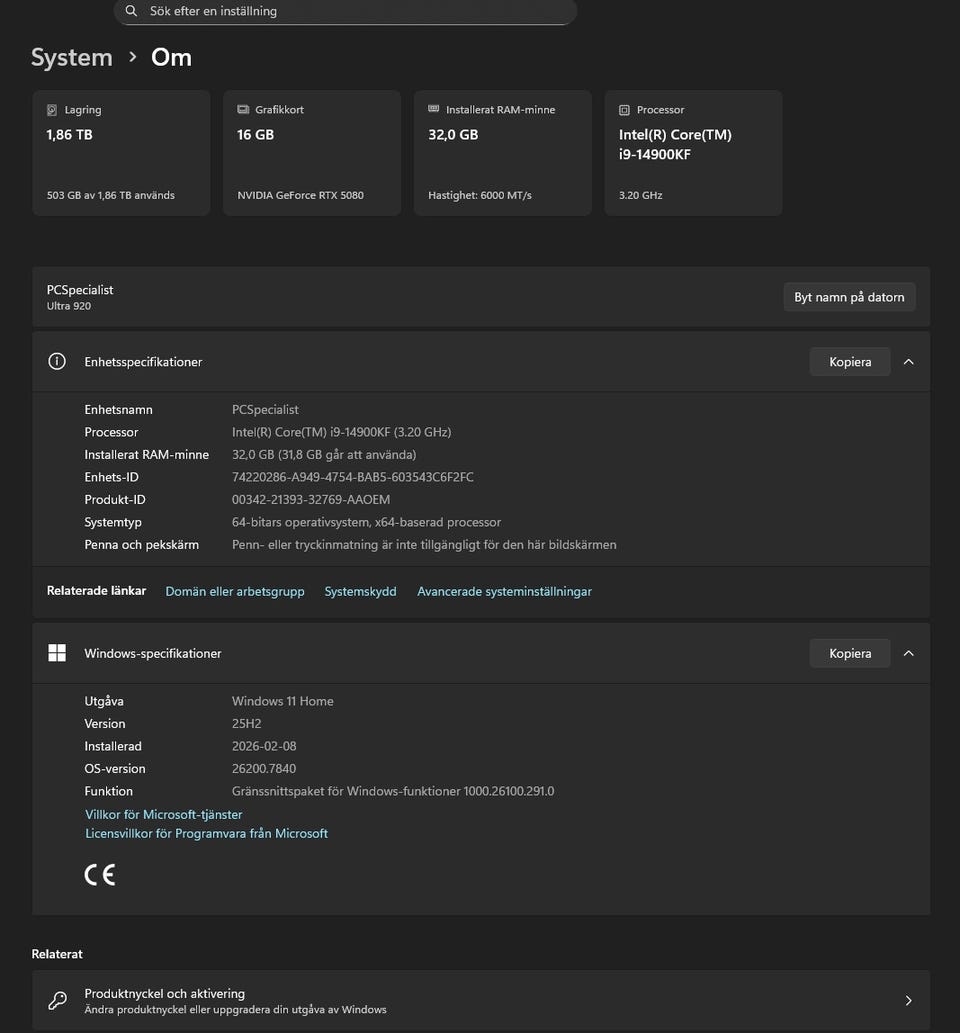Click the Processor chip icon

click(x=625, y=110)
